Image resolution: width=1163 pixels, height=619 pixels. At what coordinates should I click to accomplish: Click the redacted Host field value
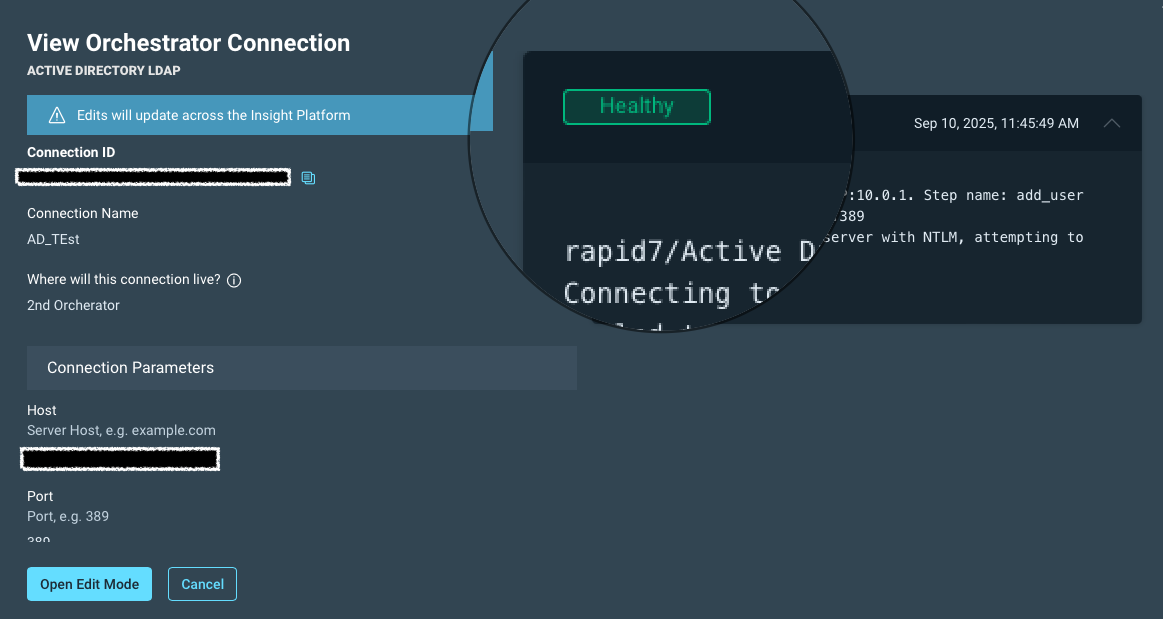120,459
